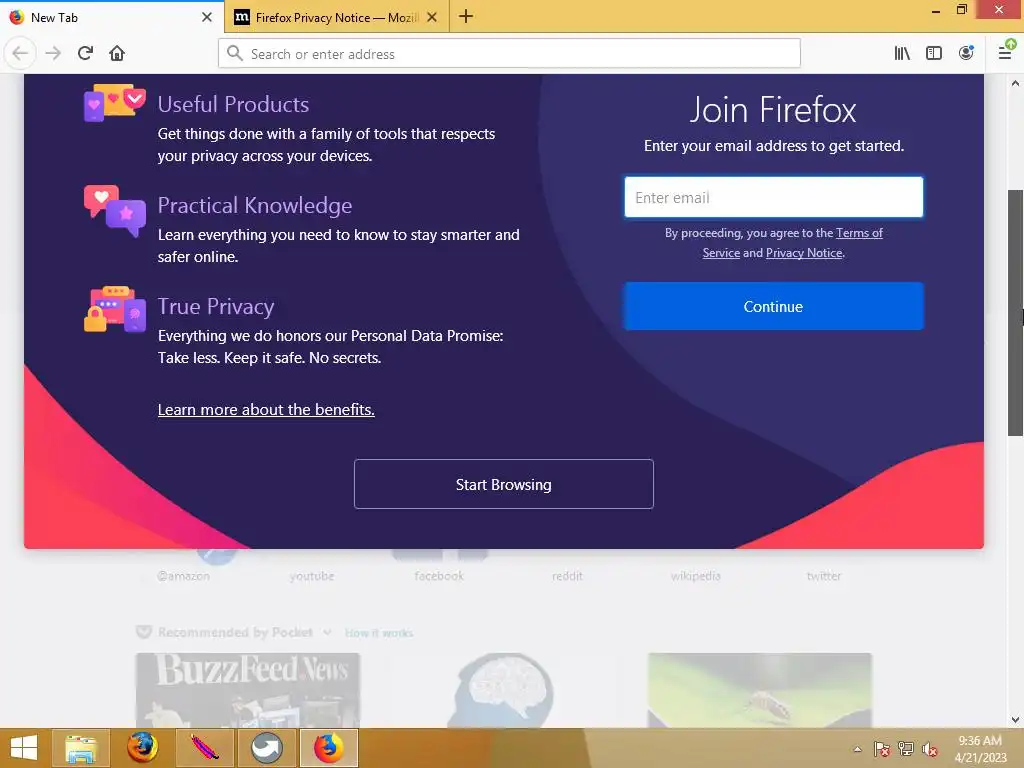Viewport: 1024px width, 768px height.
Task: Click the How it works link
Action: coord(379,633)
